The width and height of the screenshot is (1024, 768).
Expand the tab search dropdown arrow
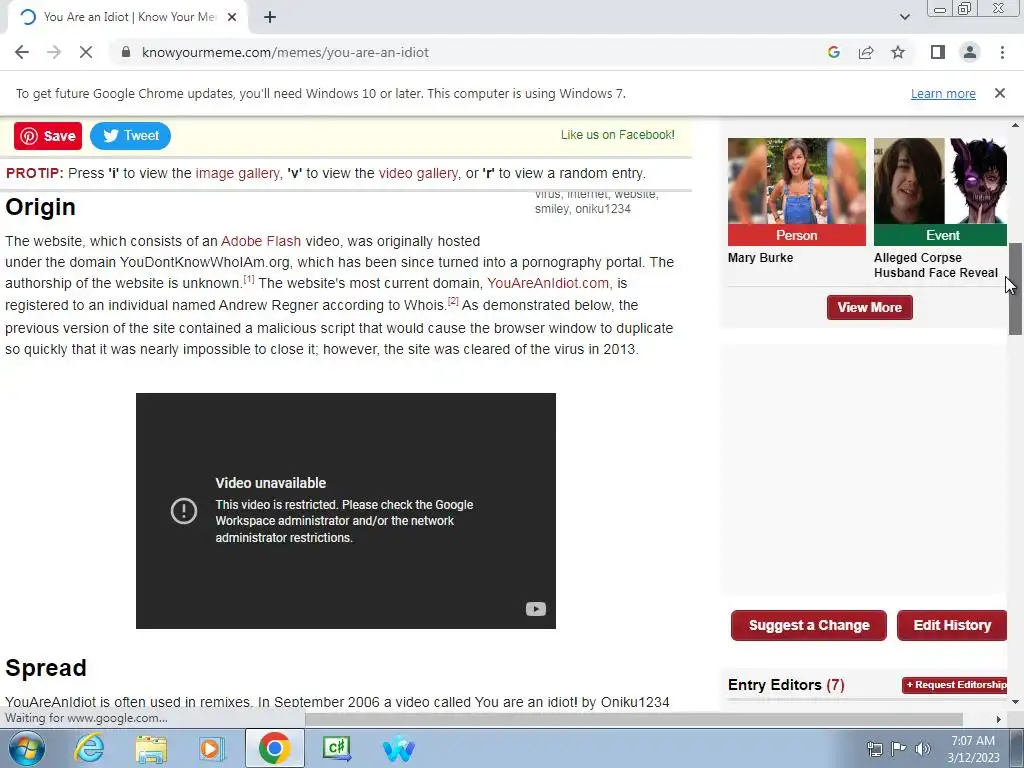(904, 17)
